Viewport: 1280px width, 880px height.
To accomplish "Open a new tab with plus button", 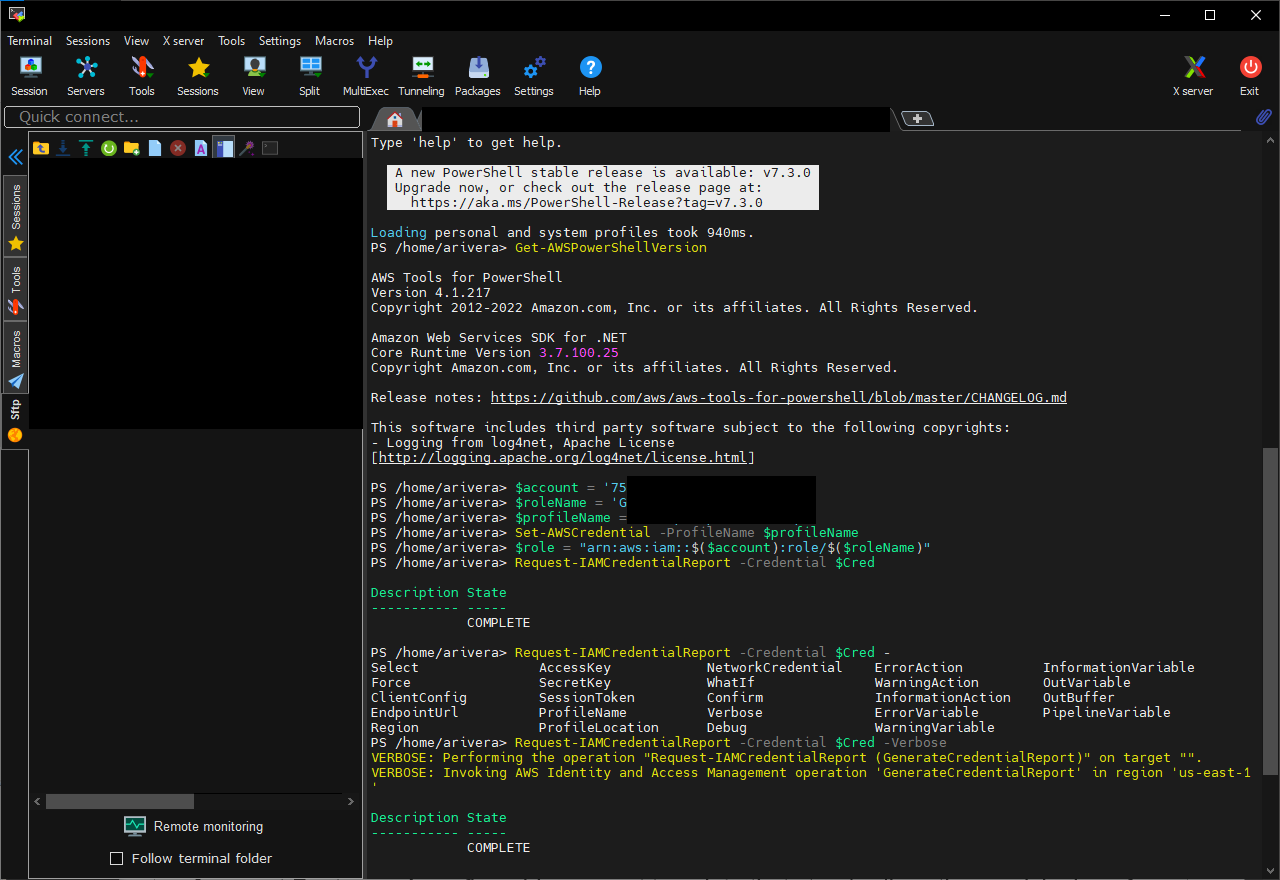I will pos(917,119).
